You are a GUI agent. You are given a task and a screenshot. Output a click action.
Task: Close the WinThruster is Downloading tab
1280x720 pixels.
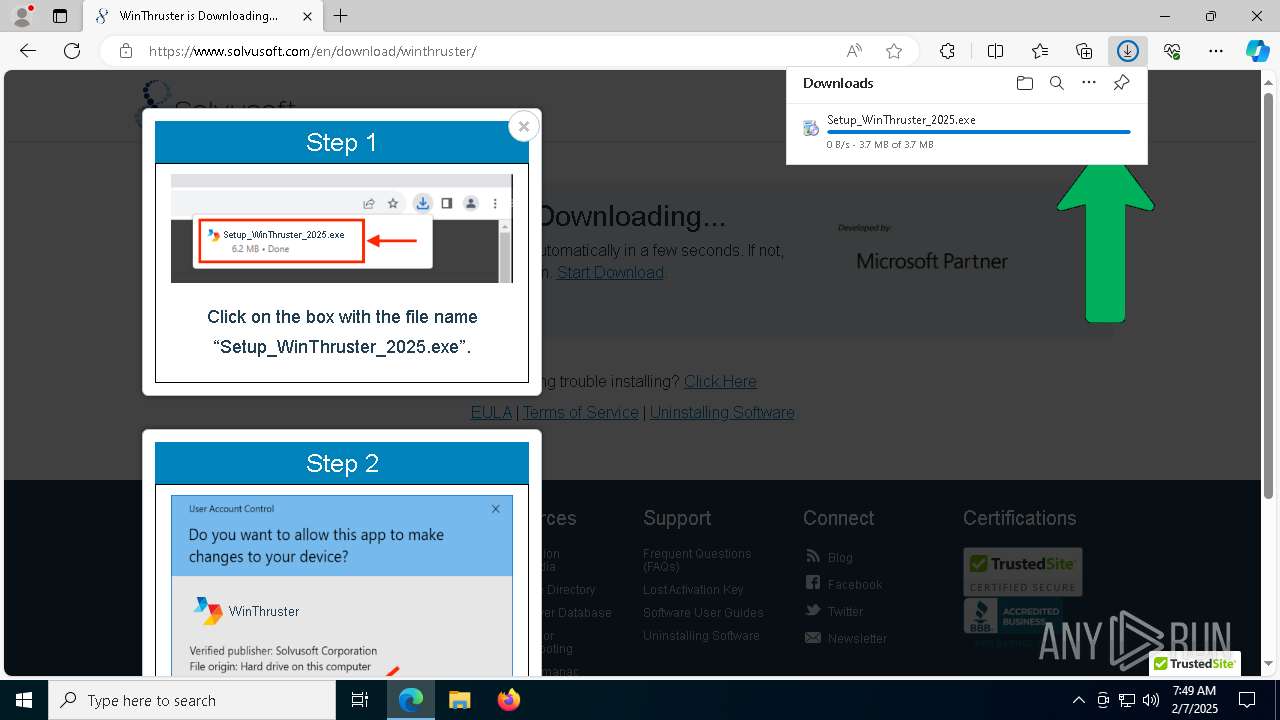[307, 16]
